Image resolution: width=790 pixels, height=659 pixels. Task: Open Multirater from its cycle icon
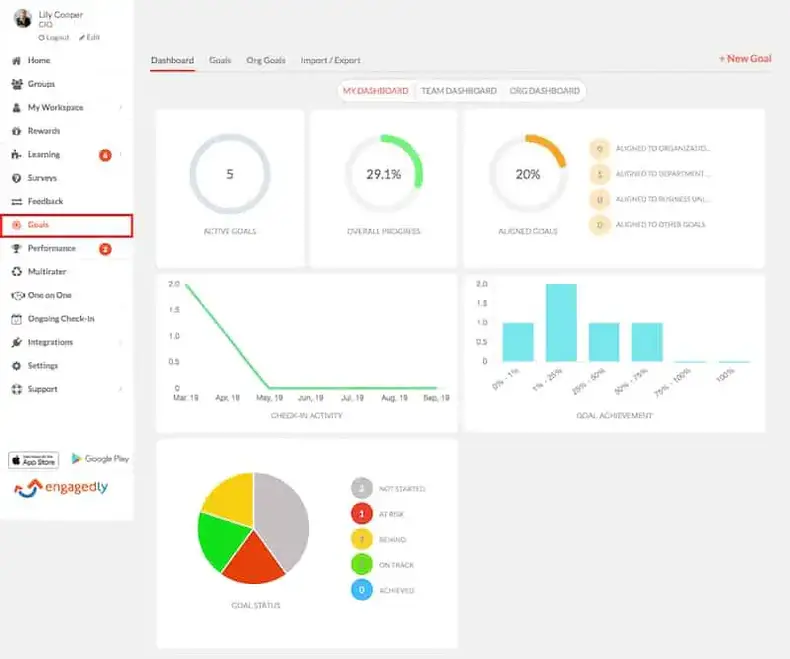[16, 271]
